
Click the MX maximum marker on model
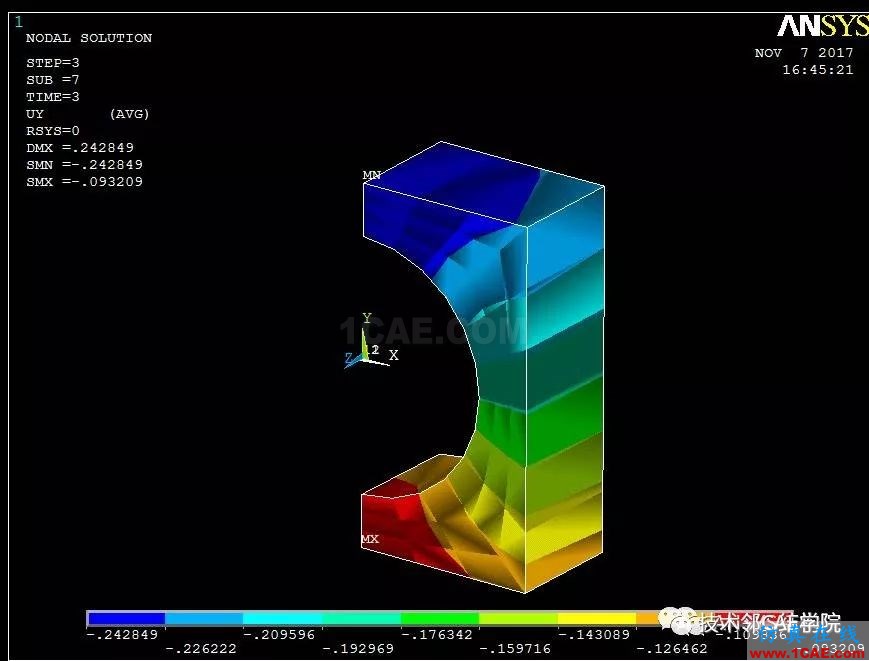pyautogui.click(x=370, y=539)
